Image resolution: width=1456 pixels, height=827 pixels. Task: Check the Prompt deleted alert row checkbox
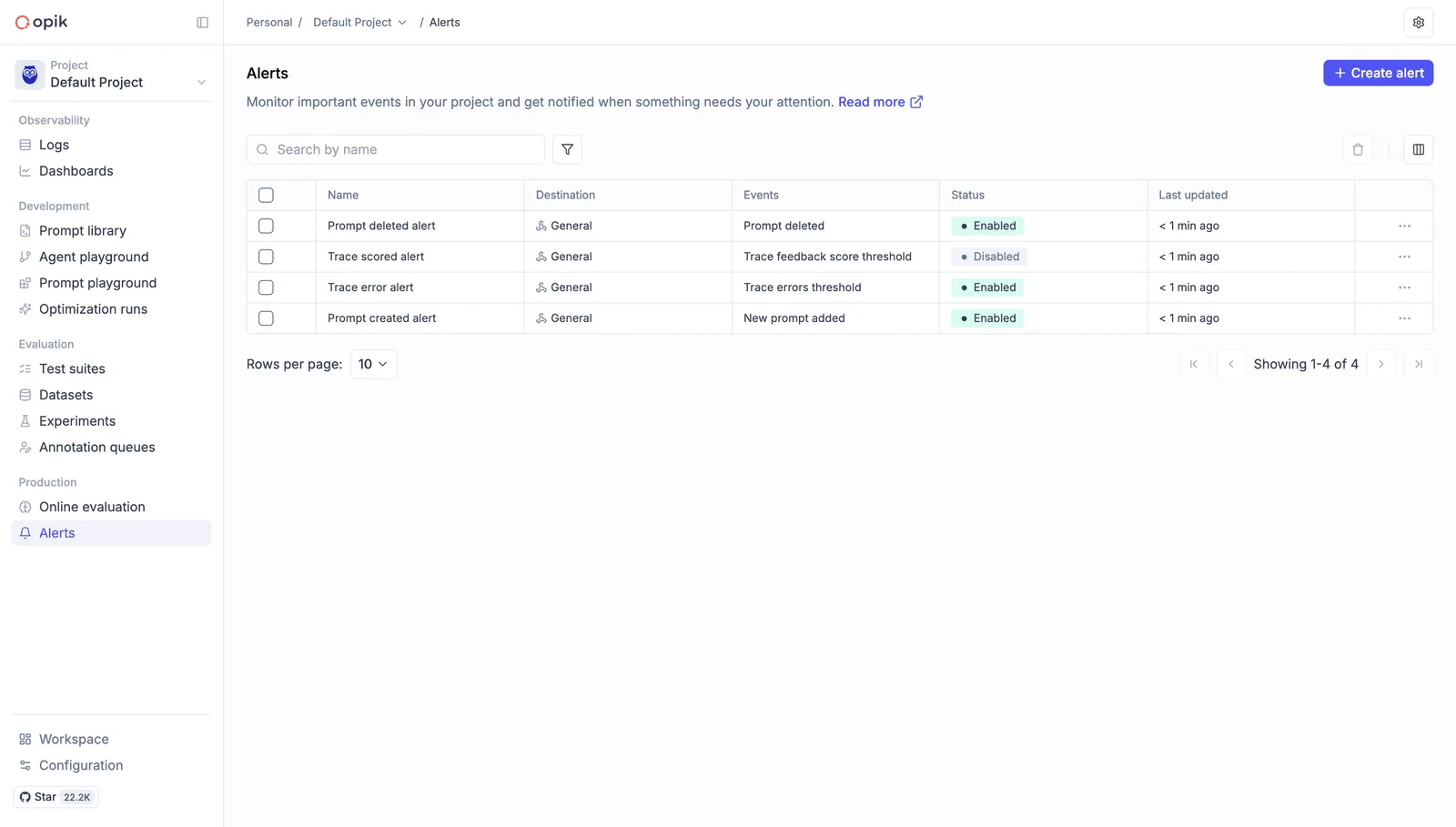click(x=266, y=226)
